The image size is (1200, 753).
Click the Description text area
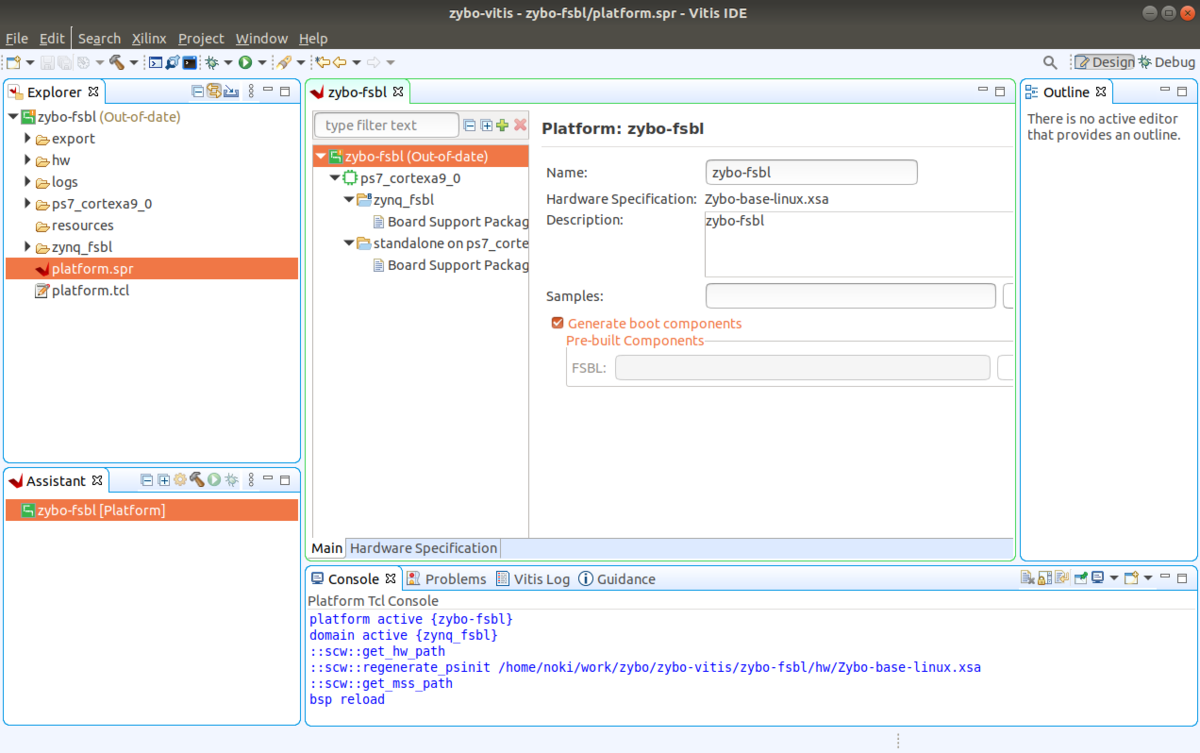pyautogui.click(x=859, y=243)
